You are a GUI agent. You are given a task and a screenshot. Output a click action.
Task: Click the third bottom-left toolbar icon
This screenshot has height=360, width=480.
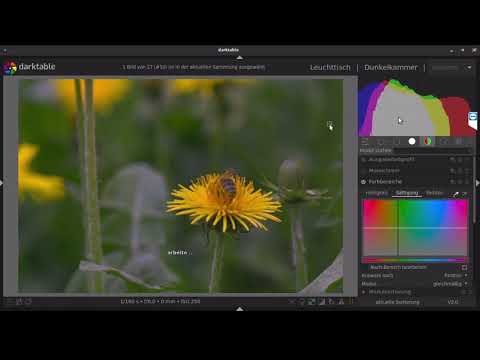coord(29,302)
